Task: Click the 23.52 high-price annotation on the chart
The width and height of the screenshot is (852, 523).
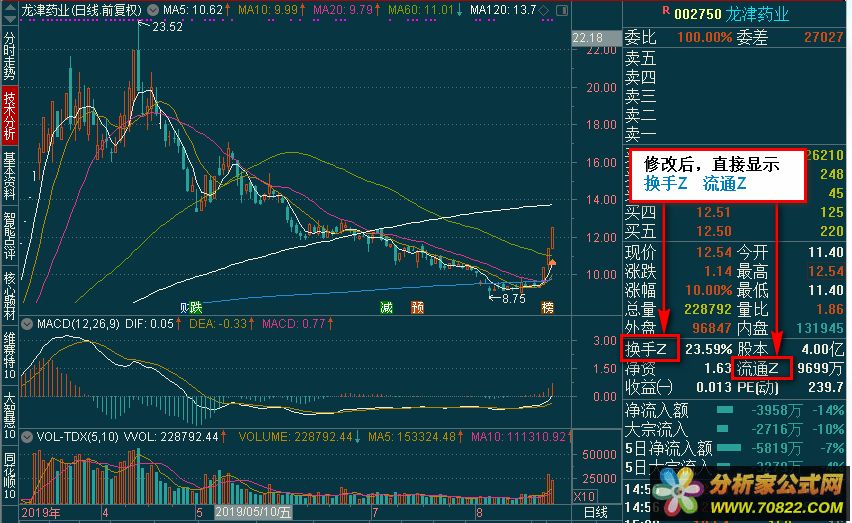Action: [x=167, y=27]
